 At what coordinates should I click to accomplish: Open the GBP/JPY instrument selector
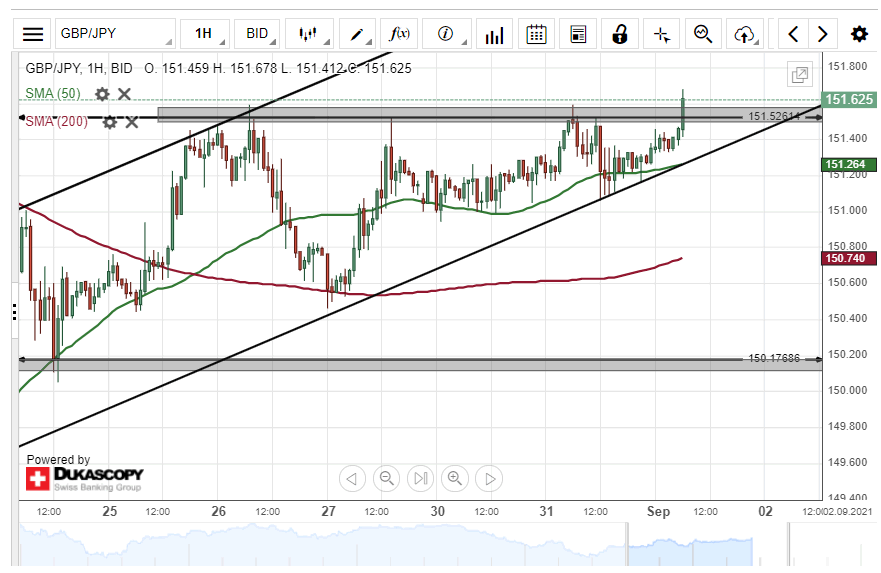tap(115, 34)
